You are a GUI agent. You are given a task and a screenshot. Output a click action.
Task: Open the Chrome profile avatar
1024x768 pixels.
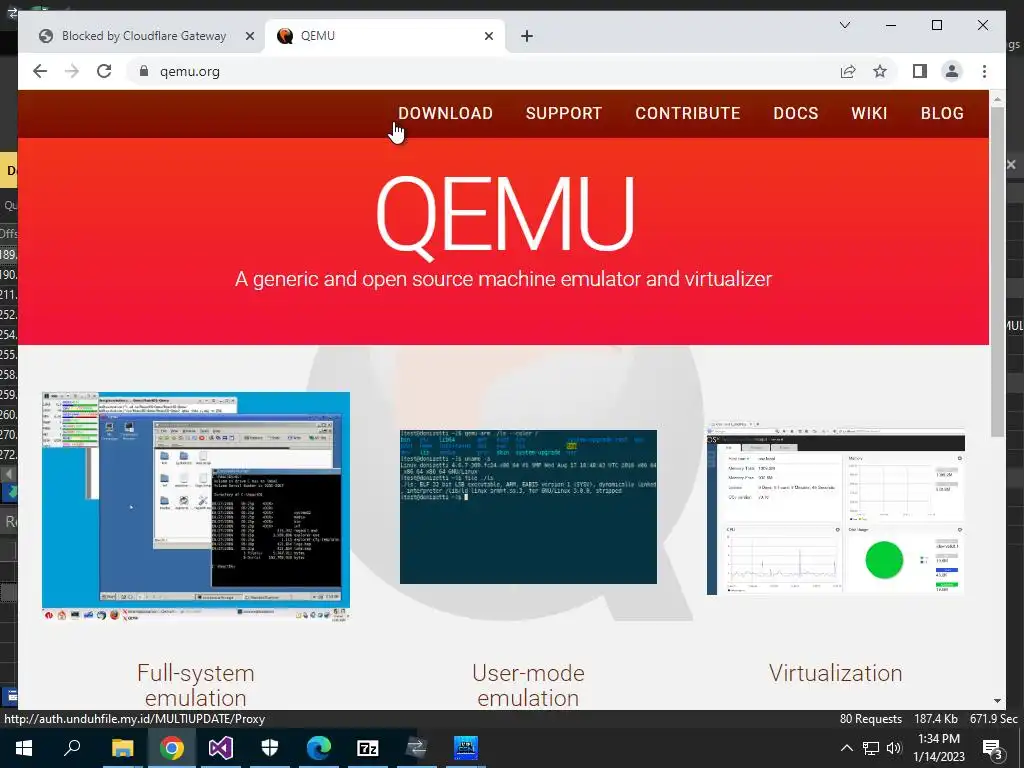952,71
